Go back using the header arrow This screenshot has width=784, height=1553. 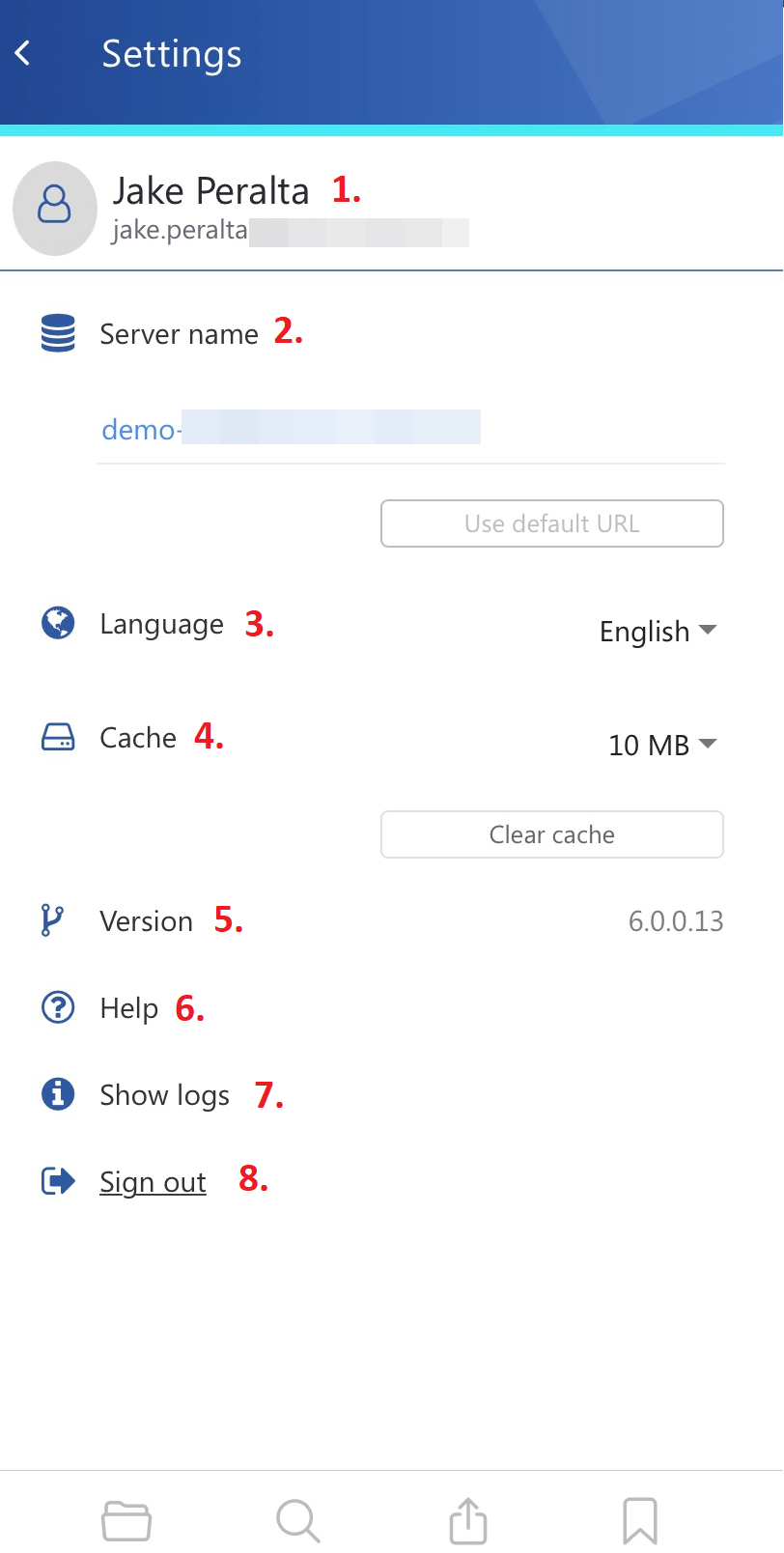[x=24, y=54]
